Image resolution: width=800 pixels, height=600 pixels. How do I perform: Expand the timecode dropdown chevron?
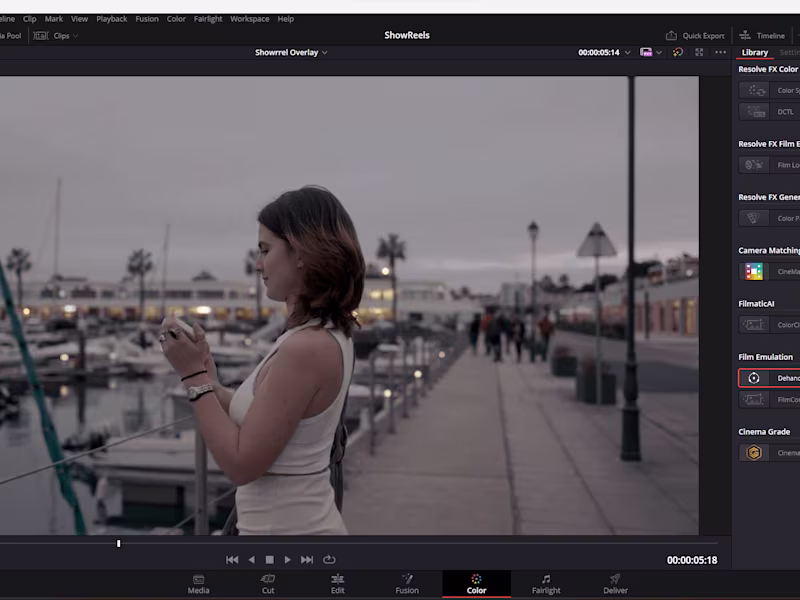(x=627, y=52)
